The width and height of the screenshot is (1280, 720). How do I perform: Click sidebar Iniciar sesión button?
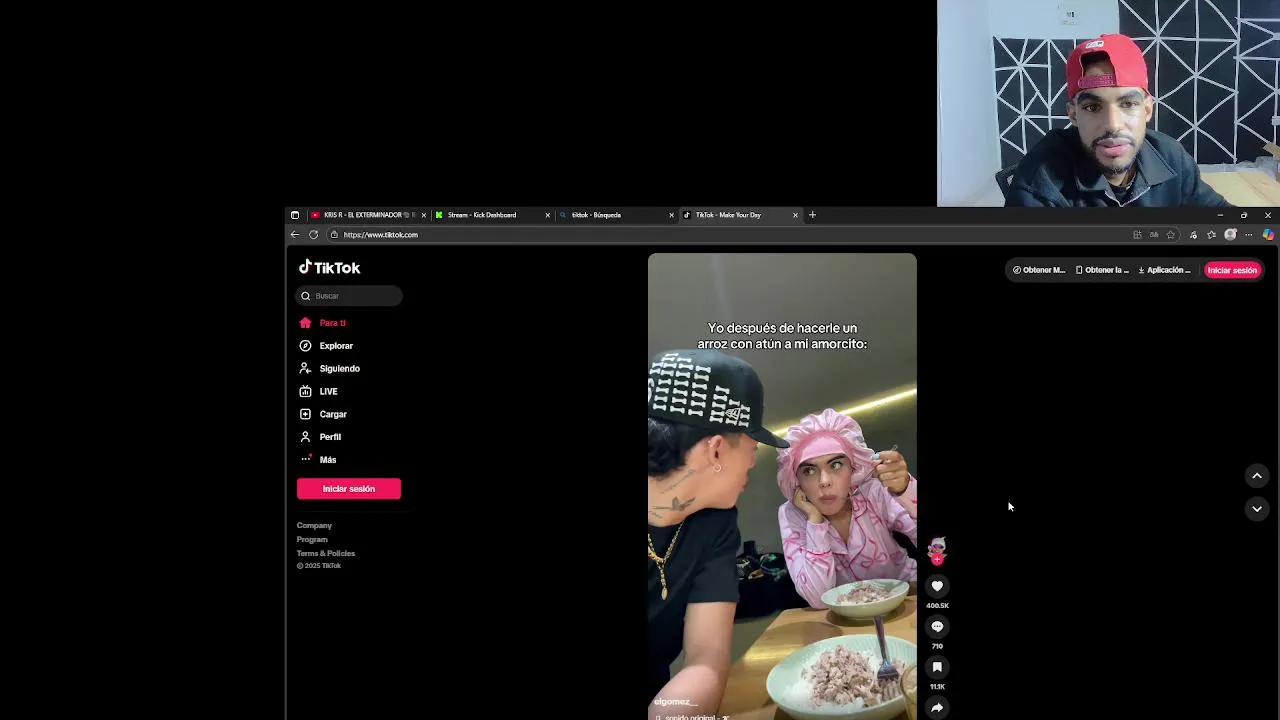[349, 489]
